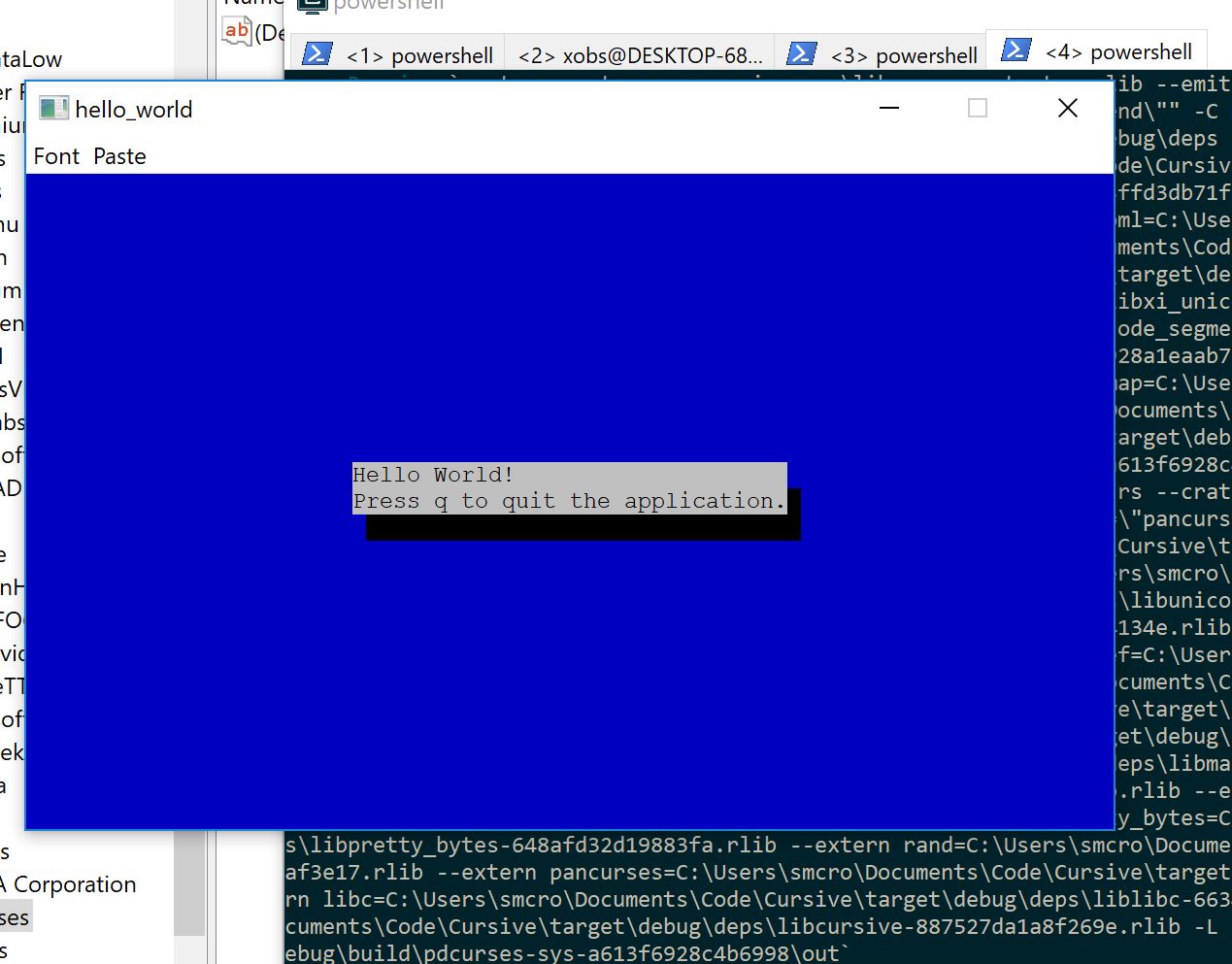Open the Paste menu in hello_world
This screenshot has height=964, width=1232.
119,156
